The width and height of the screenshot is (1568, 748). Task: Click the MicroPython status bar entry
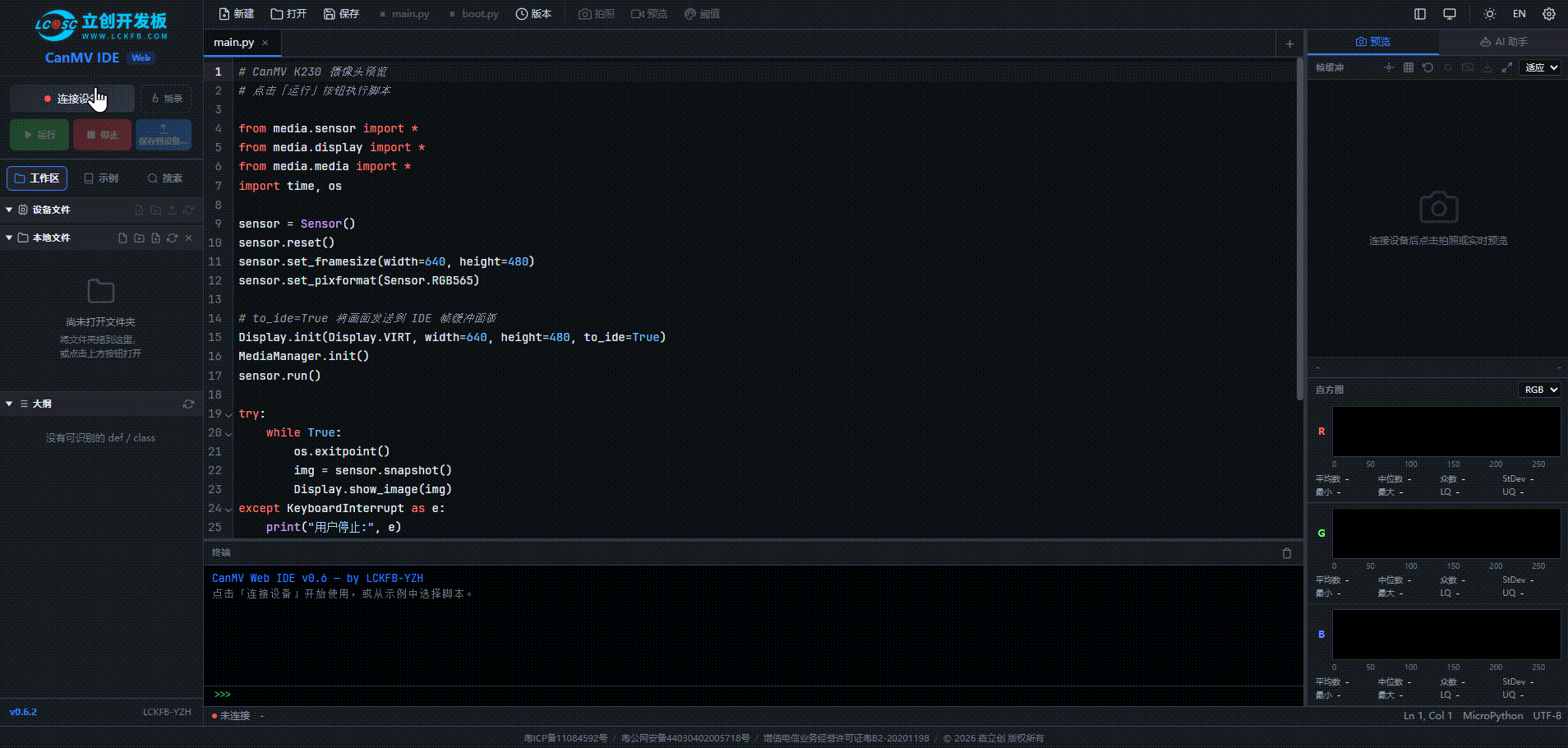click(x=1492, y=716)
